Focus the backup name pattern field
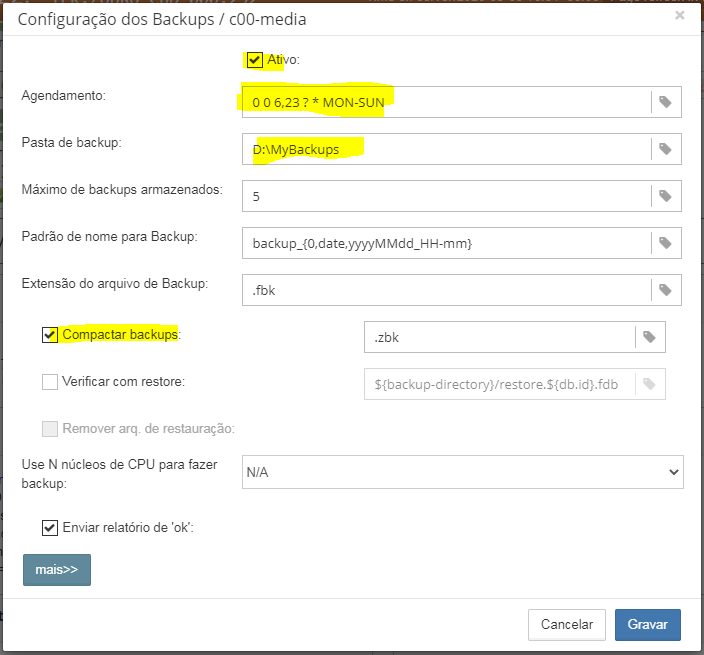 [x=445, y=243]
